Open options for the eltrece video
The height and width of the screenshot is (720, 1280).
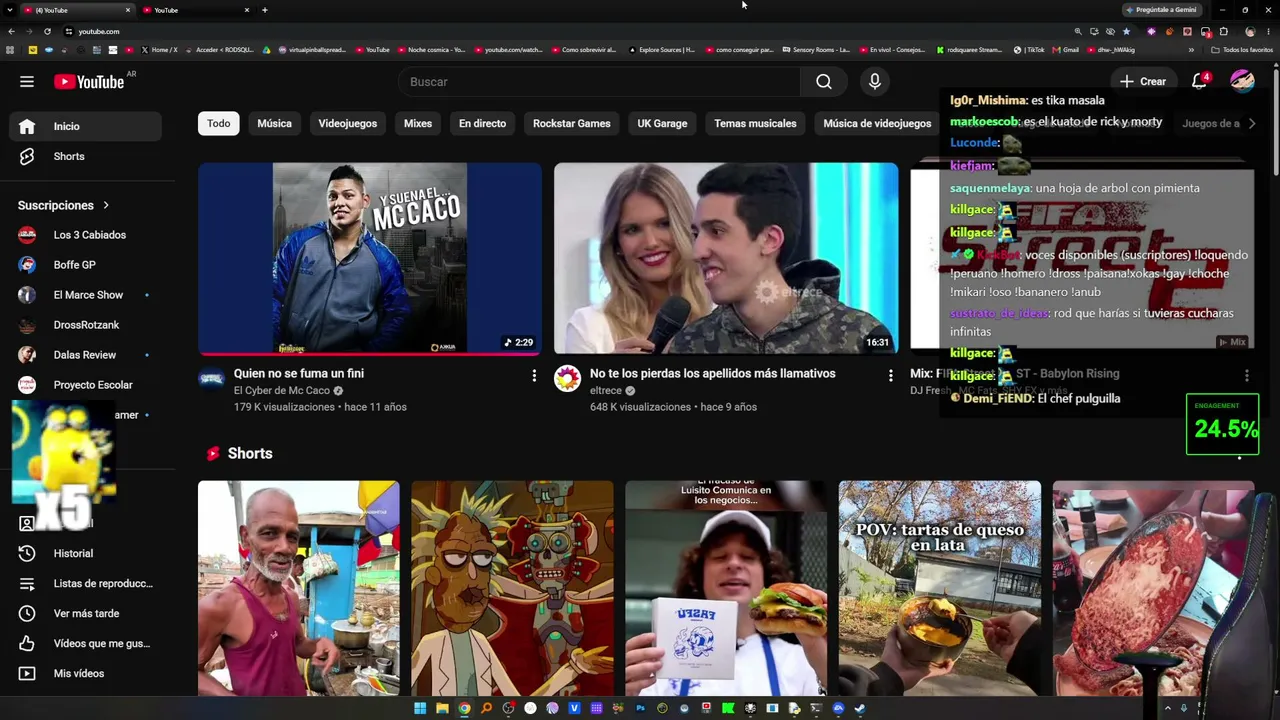(890, 376)
